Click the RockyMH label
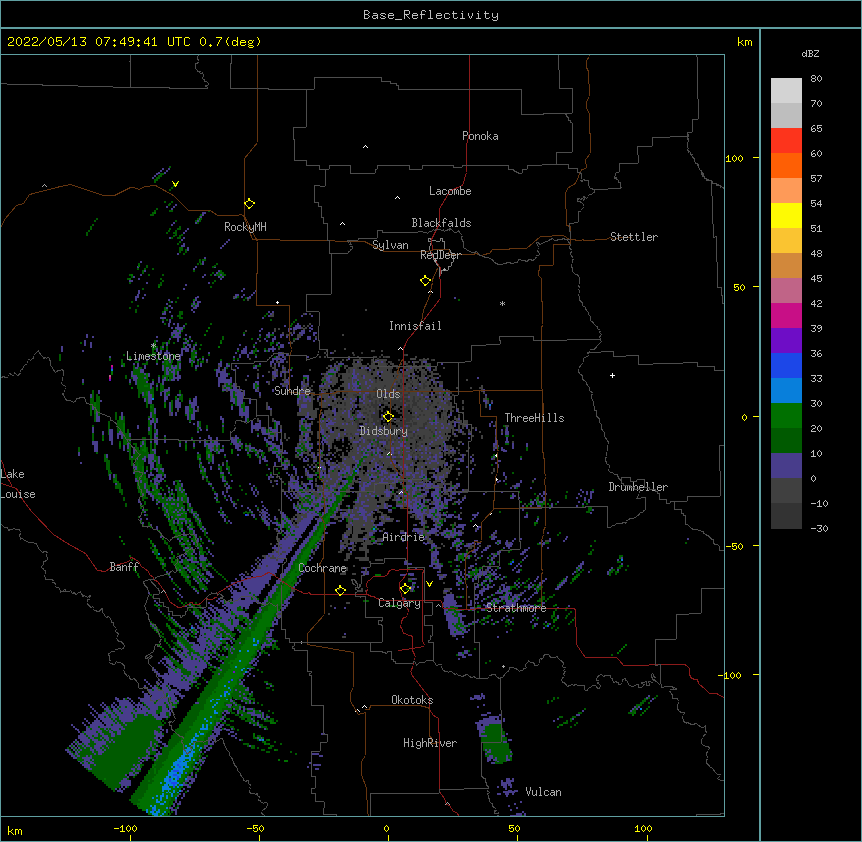862x842 pixels. point(245,227)
